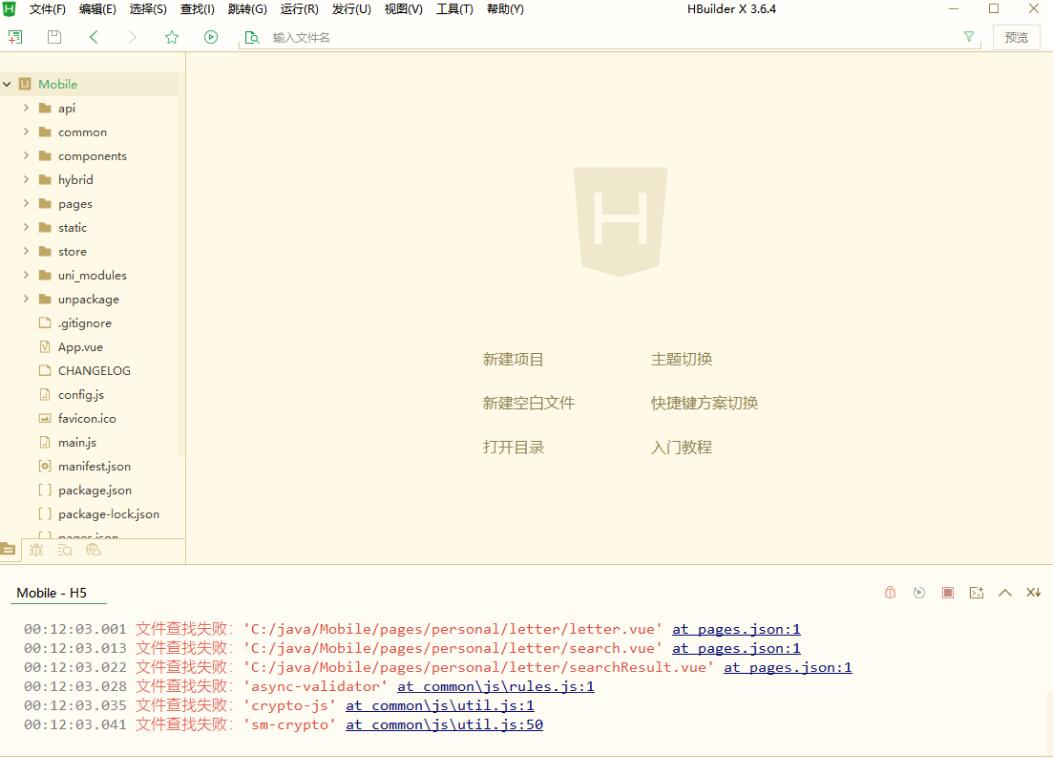1053x758 pixels.
Task: Click the 预览 preview button
Action: (x=1016, y=38)
